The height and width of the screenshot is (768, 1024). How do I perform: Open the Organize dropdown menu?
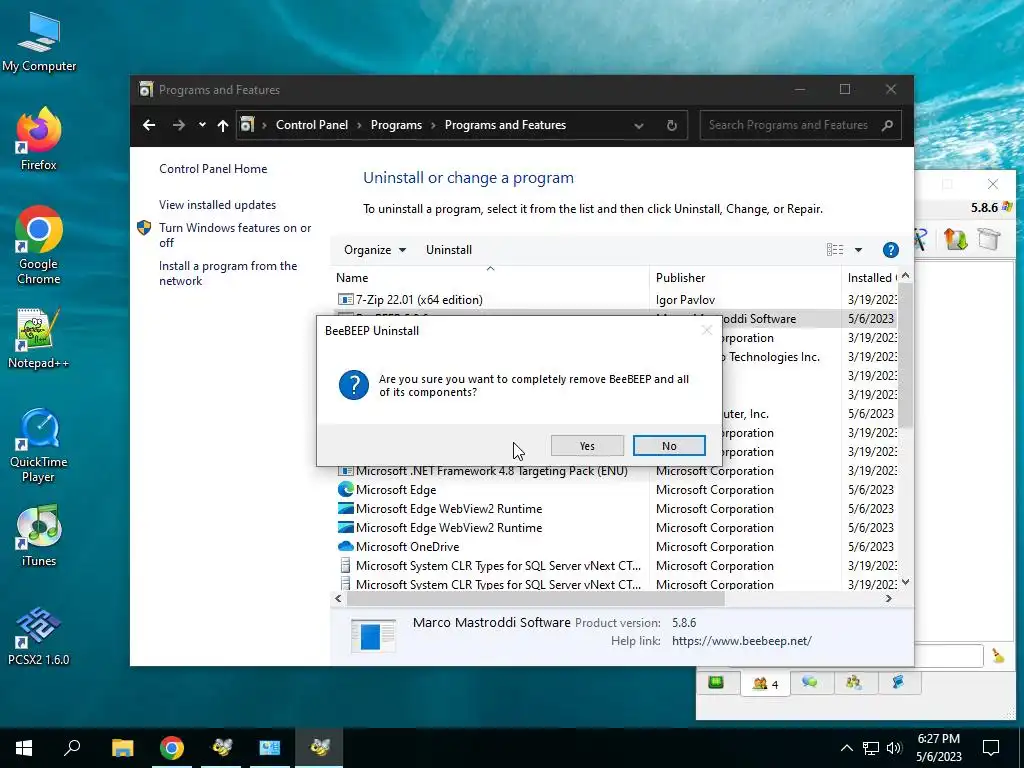tap(375, 249)
